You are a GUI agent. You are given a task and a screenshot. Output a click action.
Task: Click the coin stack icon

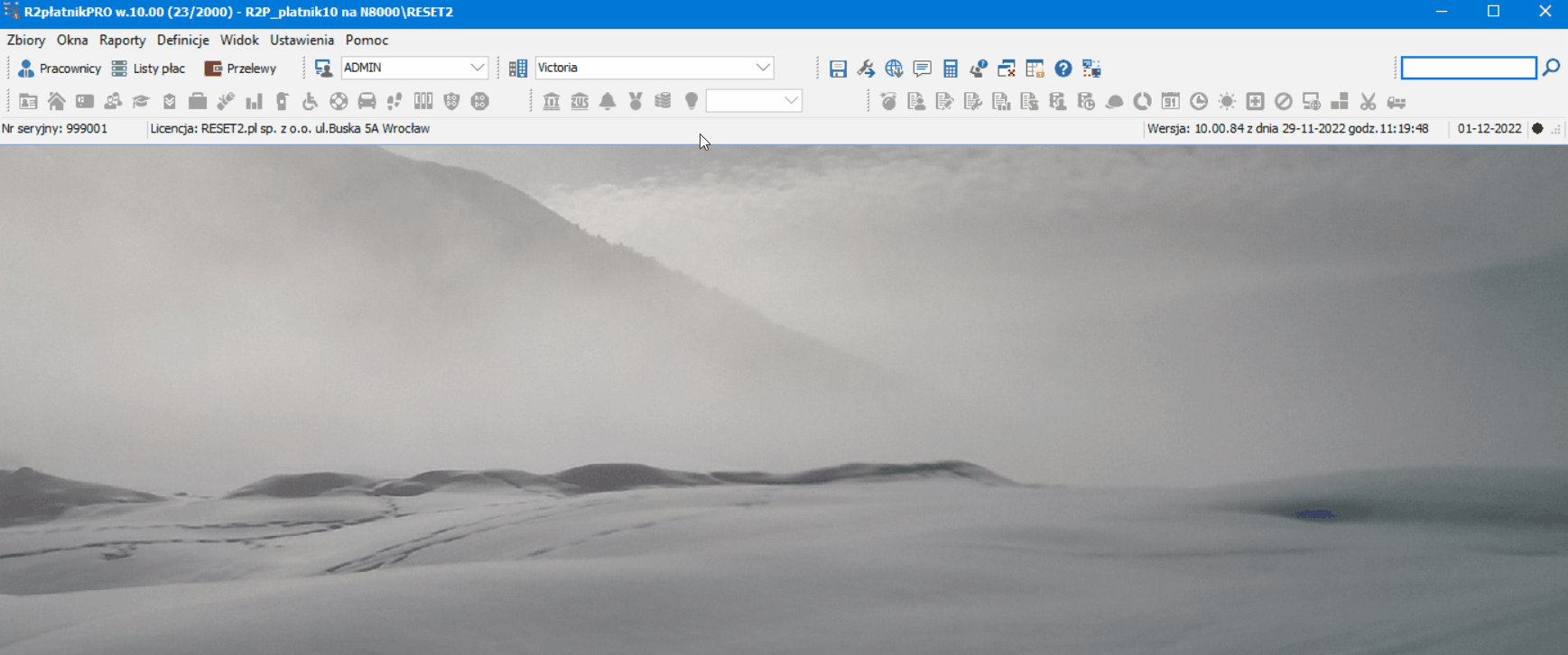(663, 101)
